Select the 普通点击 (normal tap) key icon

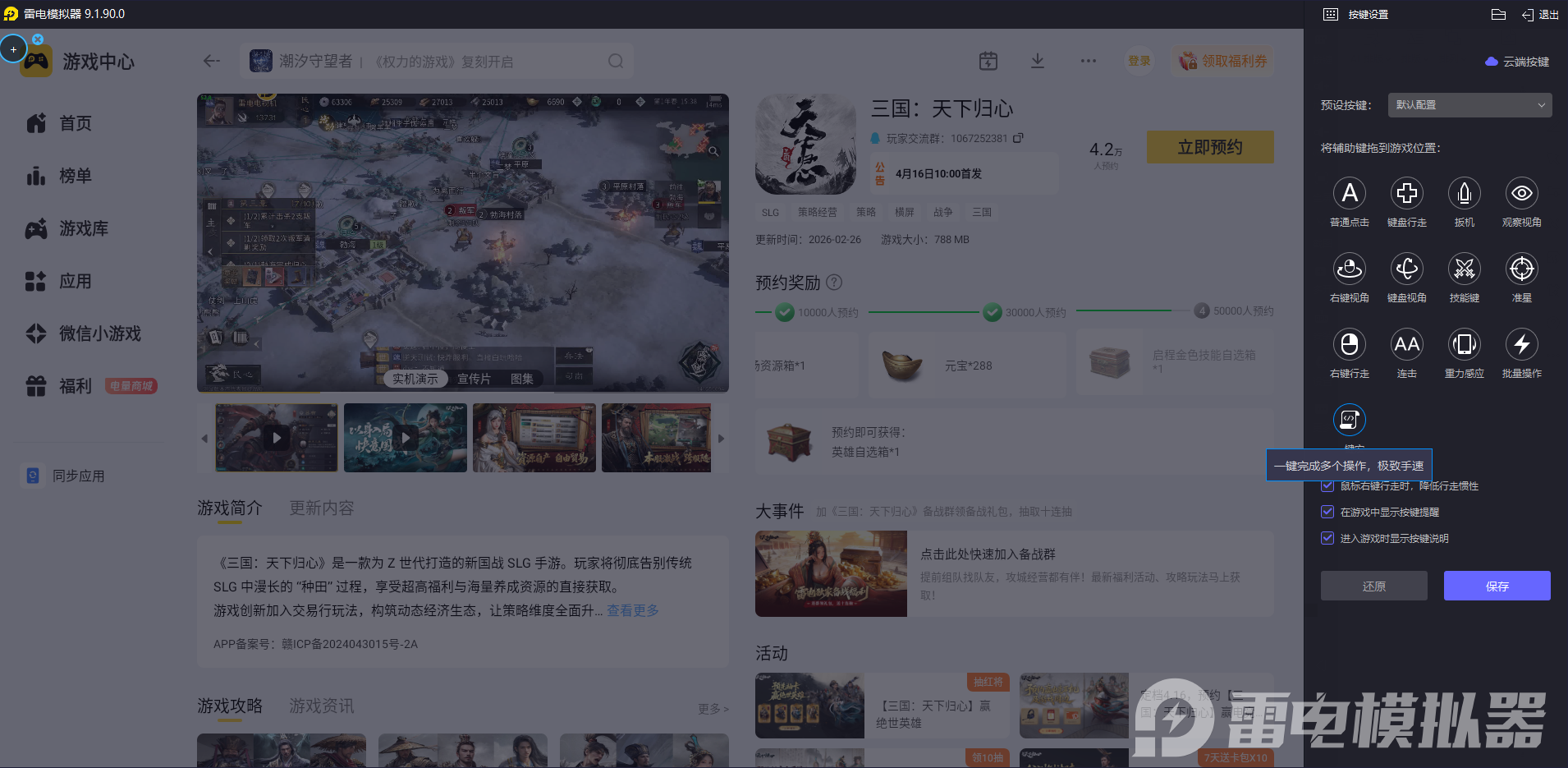tap(1349, 193)
